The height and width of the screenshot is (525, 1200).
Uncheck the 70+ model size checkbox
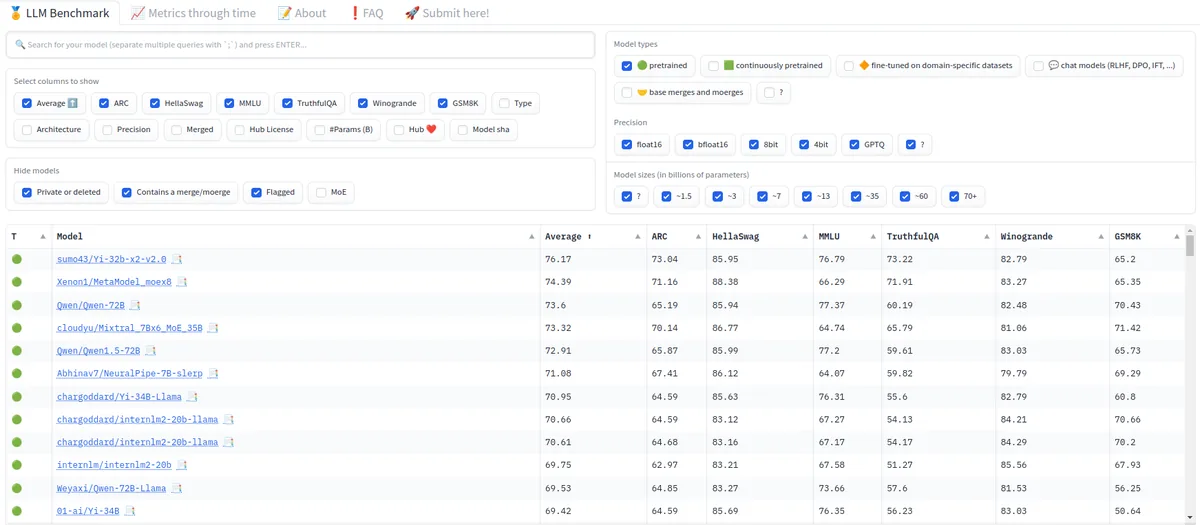click(x=954, y=196)
